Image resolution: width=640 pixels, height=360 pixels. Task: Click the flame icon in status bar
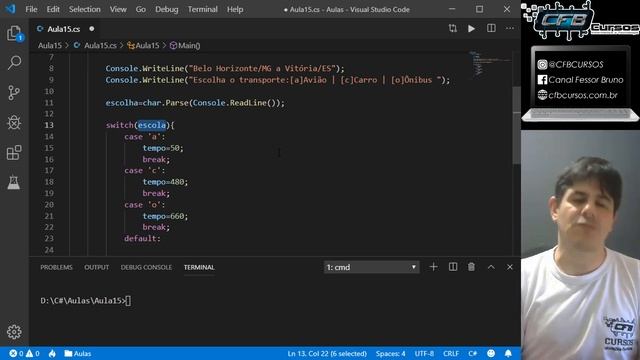click(52, 353)
